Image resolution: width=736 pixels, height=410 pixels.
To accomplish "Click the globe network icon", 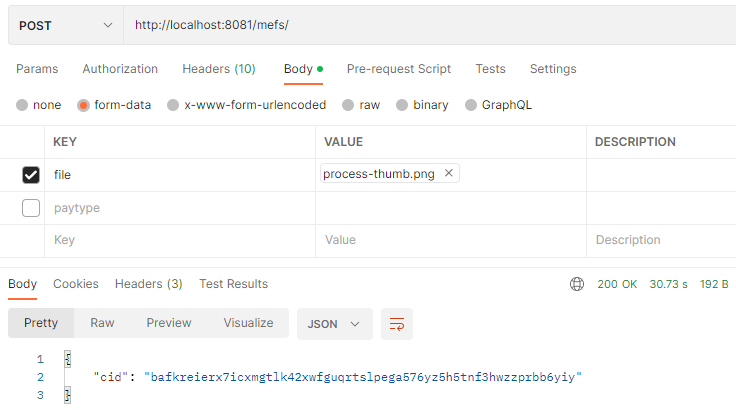I will [x=577, y=284].
